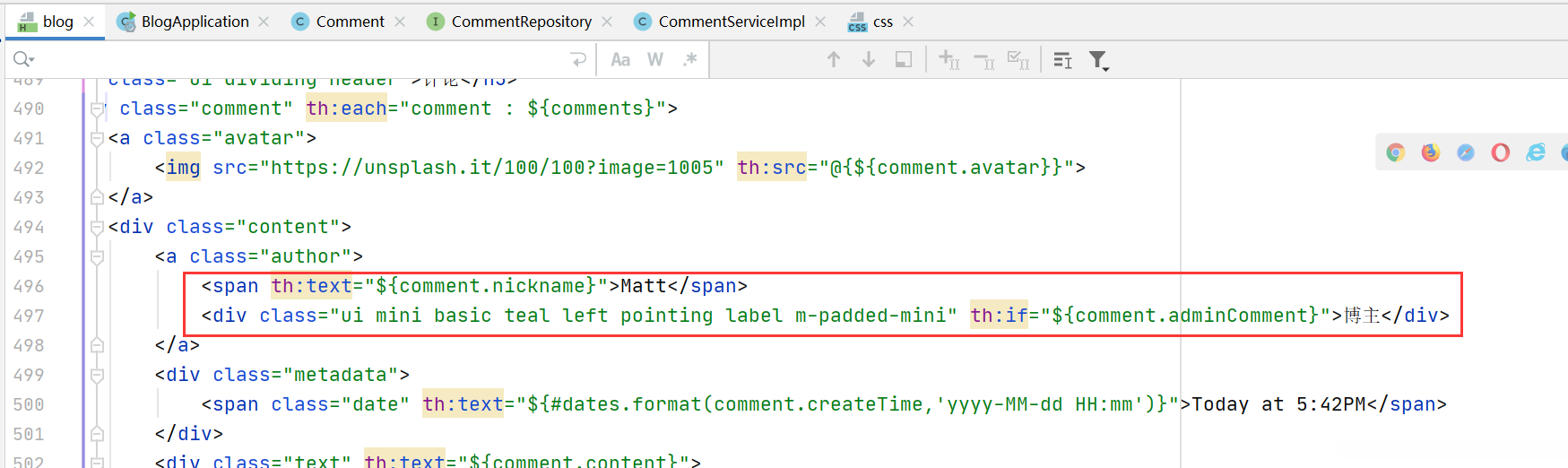Toggle Words (W) search option

655,59
